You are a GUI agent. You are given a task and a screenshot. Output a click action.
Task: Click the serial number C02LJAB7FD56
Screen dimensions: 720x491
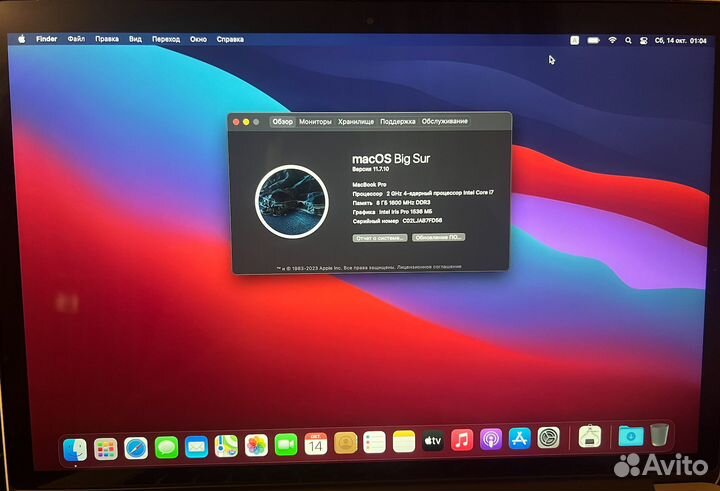coord(422,220)
